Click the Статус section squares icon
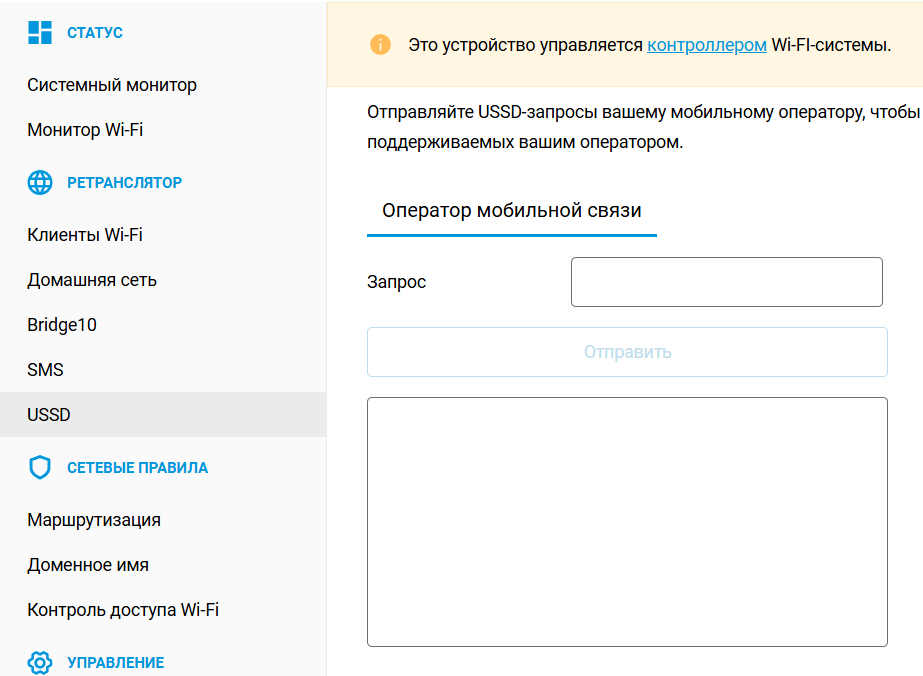This screenshot has height=676, width=923. click(x=40, y=32)
